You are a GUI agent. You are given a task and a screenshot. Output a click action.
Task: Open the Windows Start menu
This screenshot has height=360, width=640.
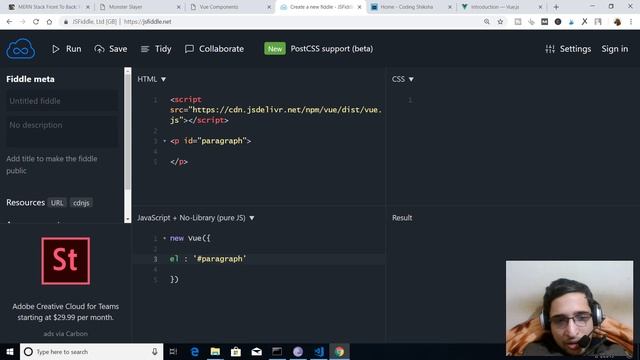tap(10, 351)
